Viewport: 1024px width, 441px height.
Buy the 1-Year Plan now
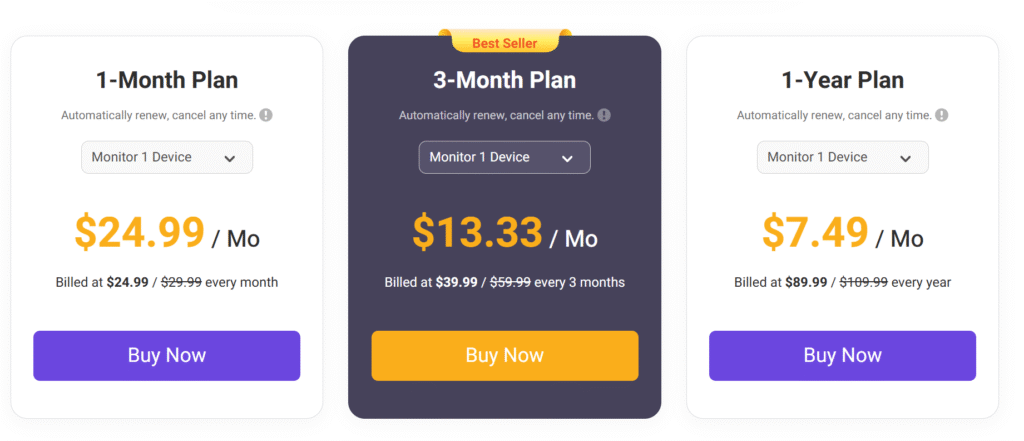click(842, 356)
